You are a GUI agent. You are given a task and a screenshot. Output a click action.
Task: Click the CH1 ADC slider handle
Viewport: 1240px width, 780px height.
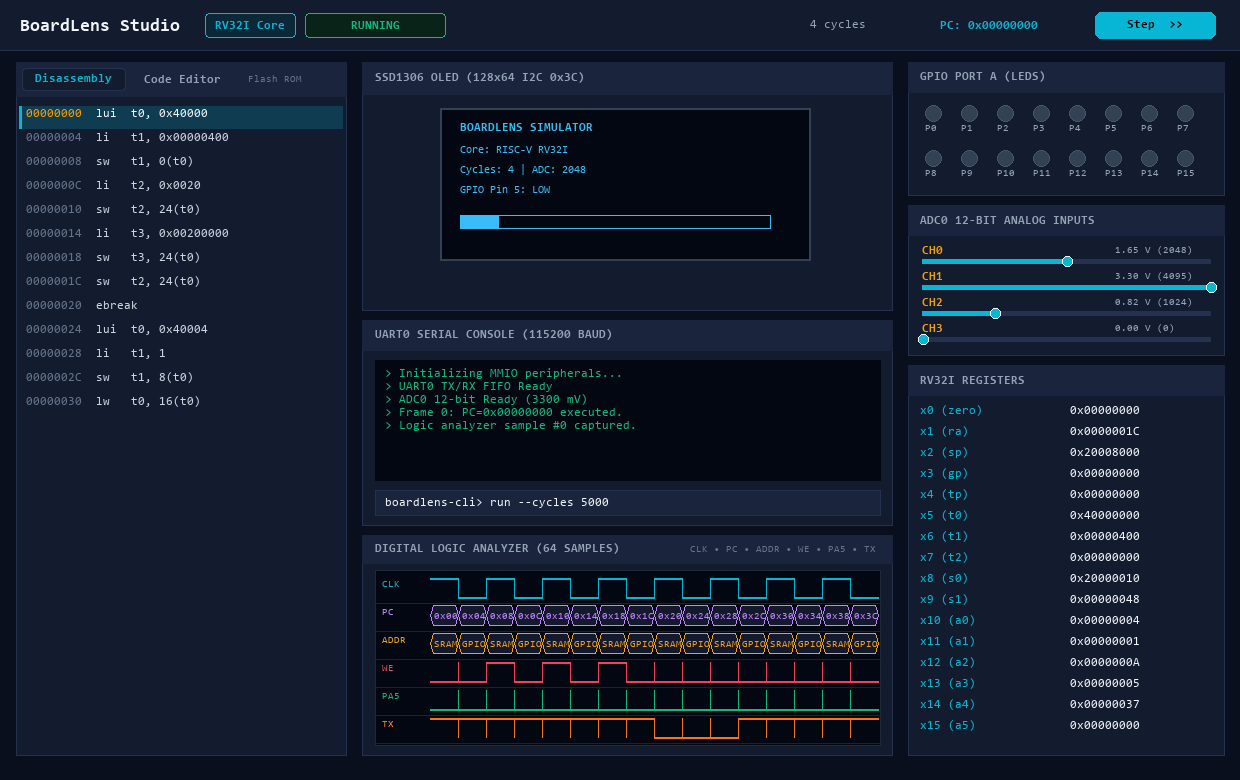[x=1211, y=287]
